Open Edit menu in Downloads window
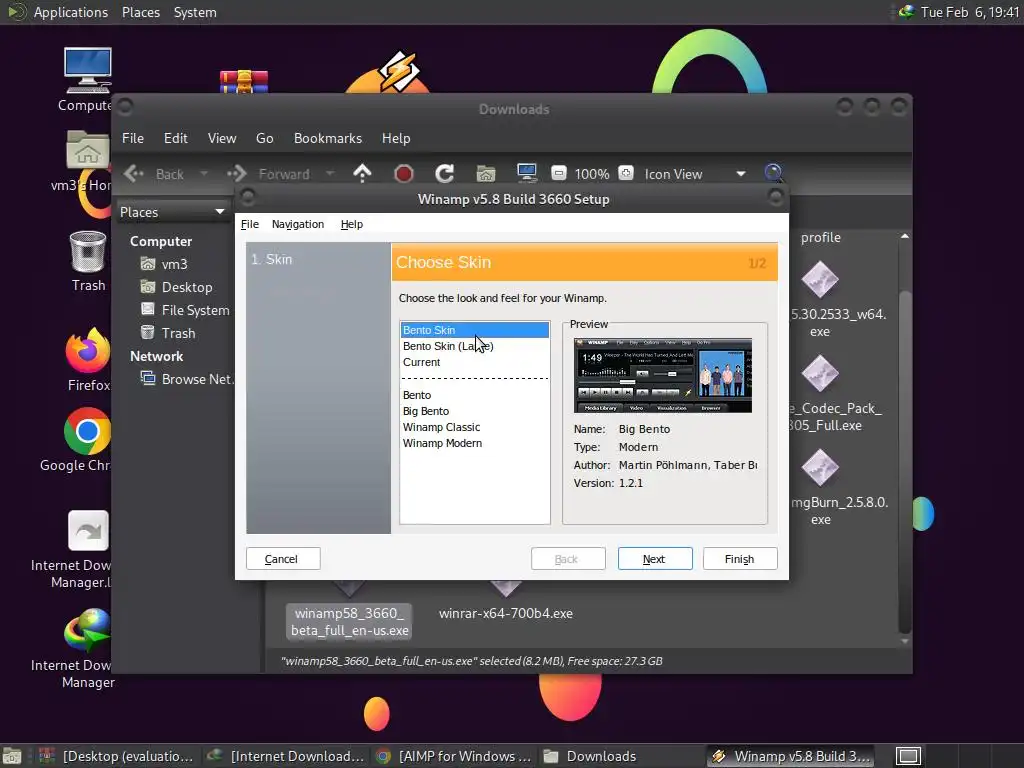 coord(176,138)
